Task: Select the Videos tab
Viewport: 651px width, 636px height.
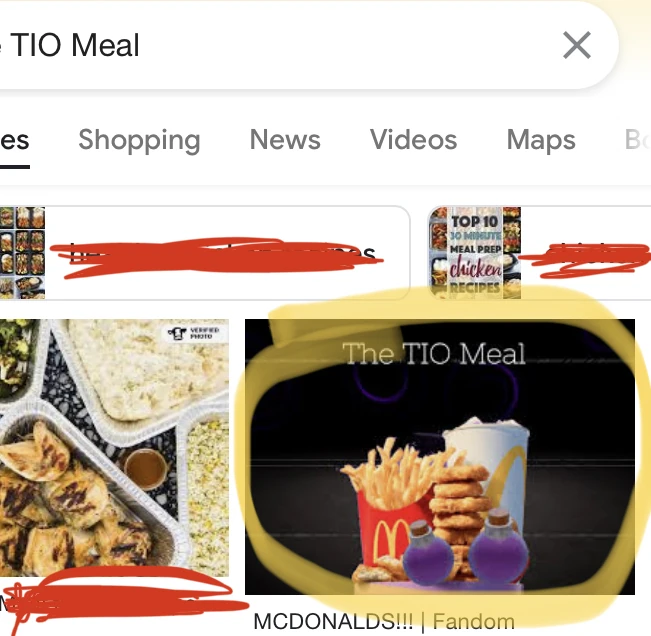Action: pyautogui.click(x=414, y=139)
